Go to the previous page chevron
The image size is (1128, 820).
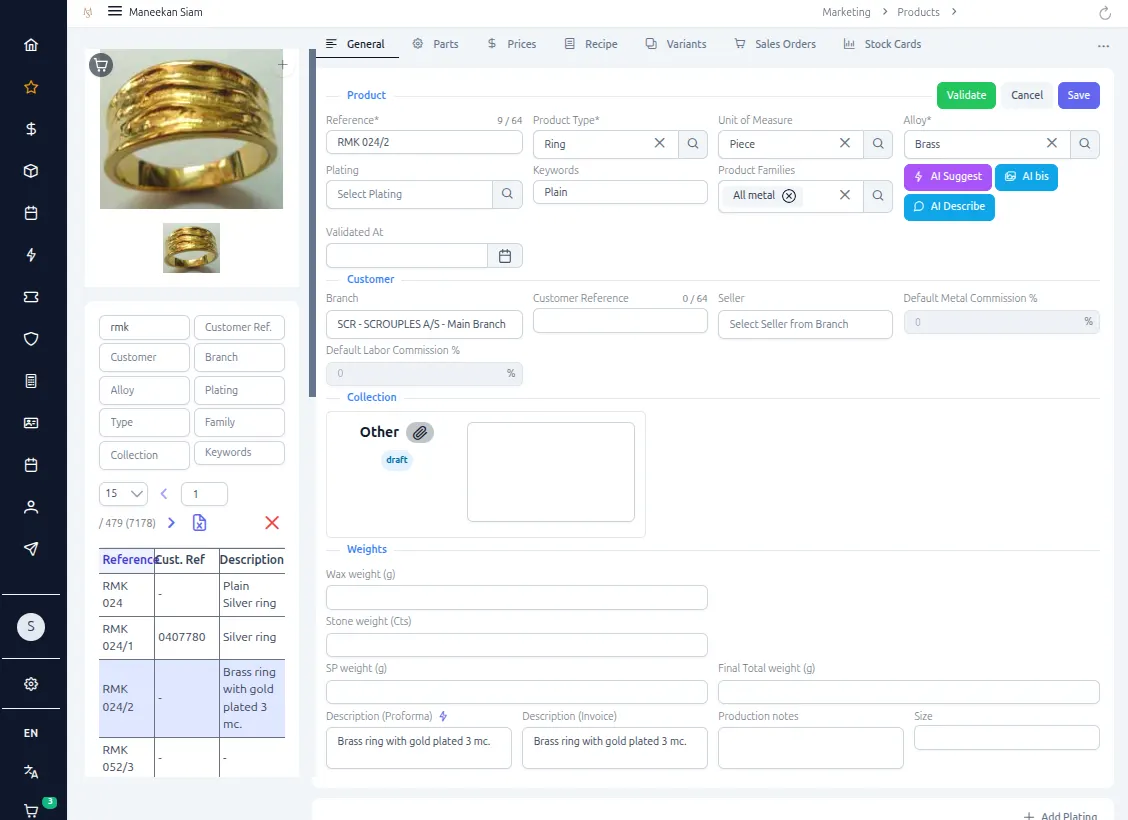(x=164, y=493)
